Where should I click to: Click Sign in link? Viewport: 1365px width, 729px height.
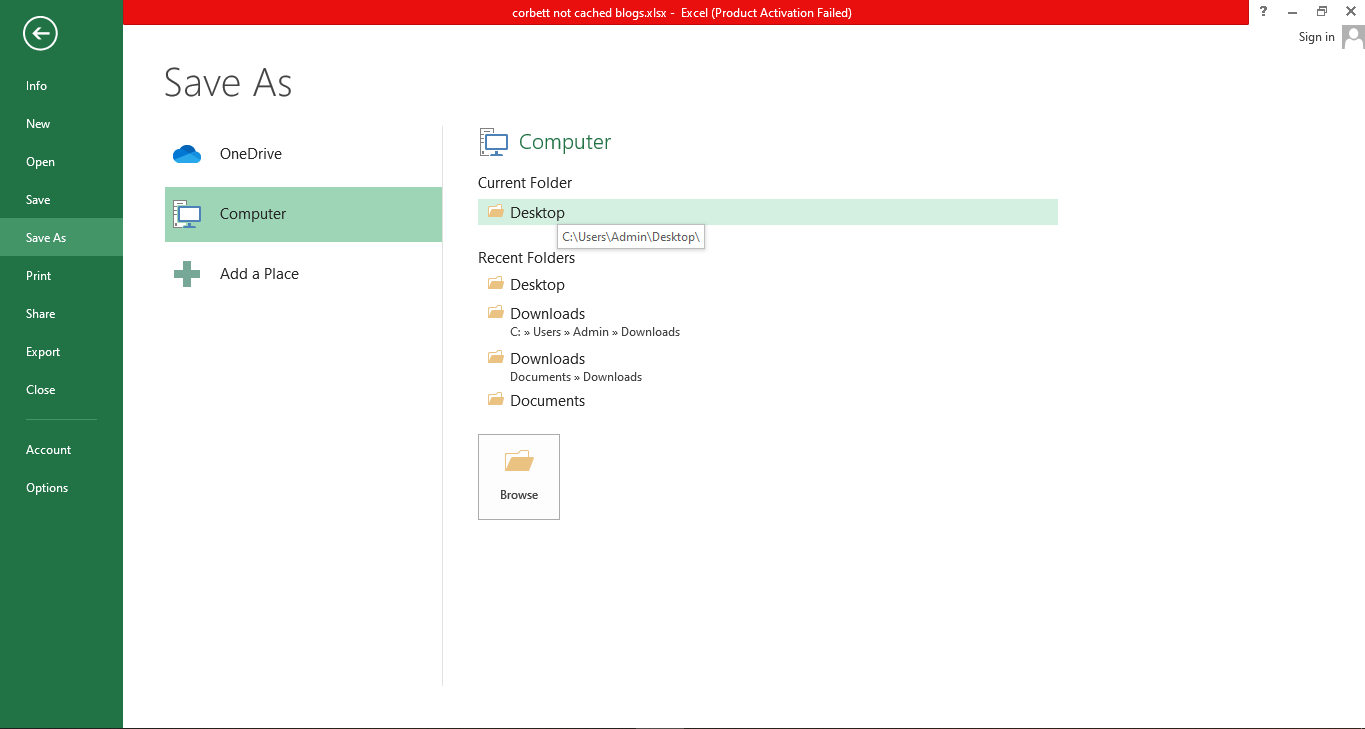click(x=1316, y=37)
